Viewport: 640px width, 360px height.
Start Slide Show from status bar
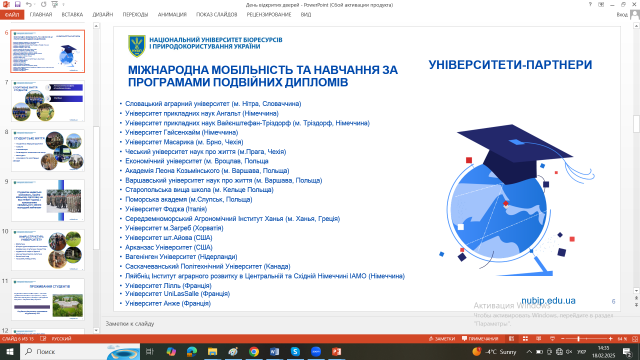pyautogui.click(x=552, y=339)
